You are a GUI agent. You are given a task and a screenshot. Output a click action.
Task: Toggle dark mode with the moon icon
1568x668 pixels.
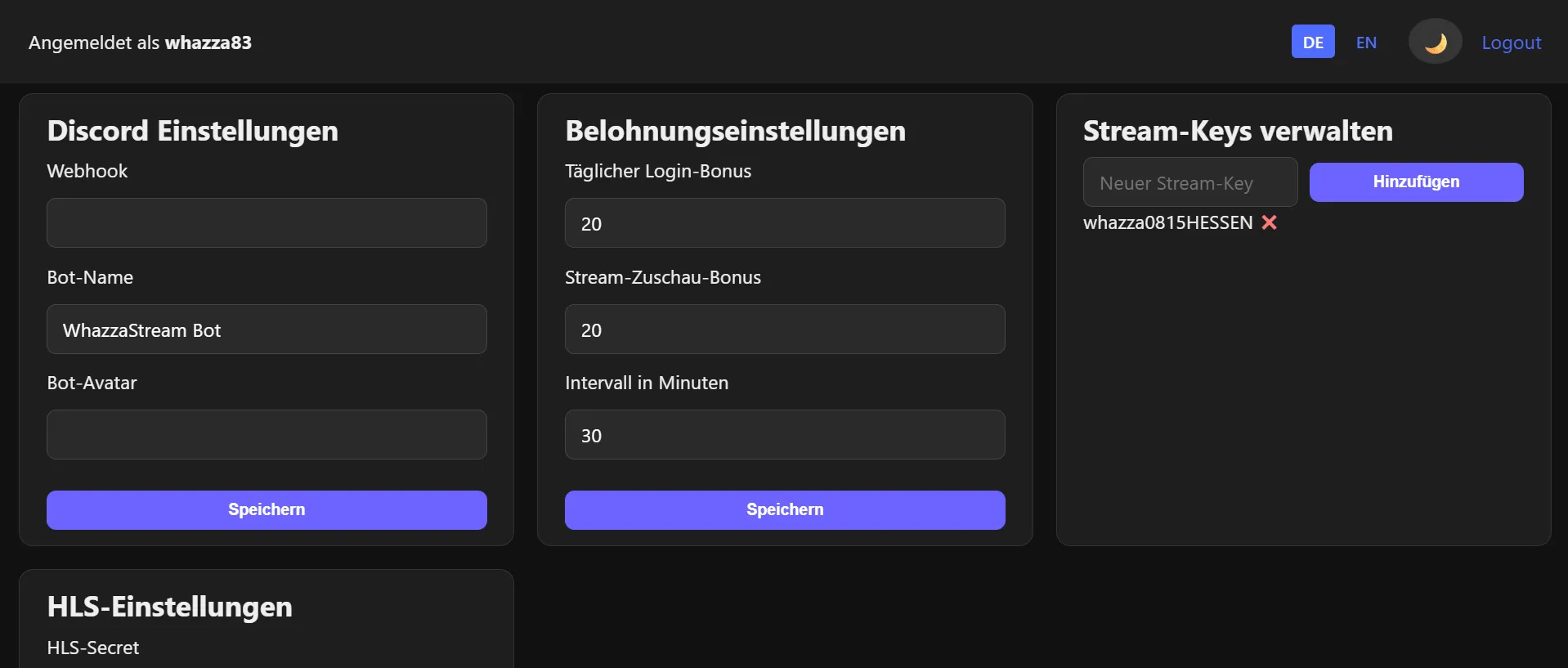pyautogui.click(x=1435, y=43)
